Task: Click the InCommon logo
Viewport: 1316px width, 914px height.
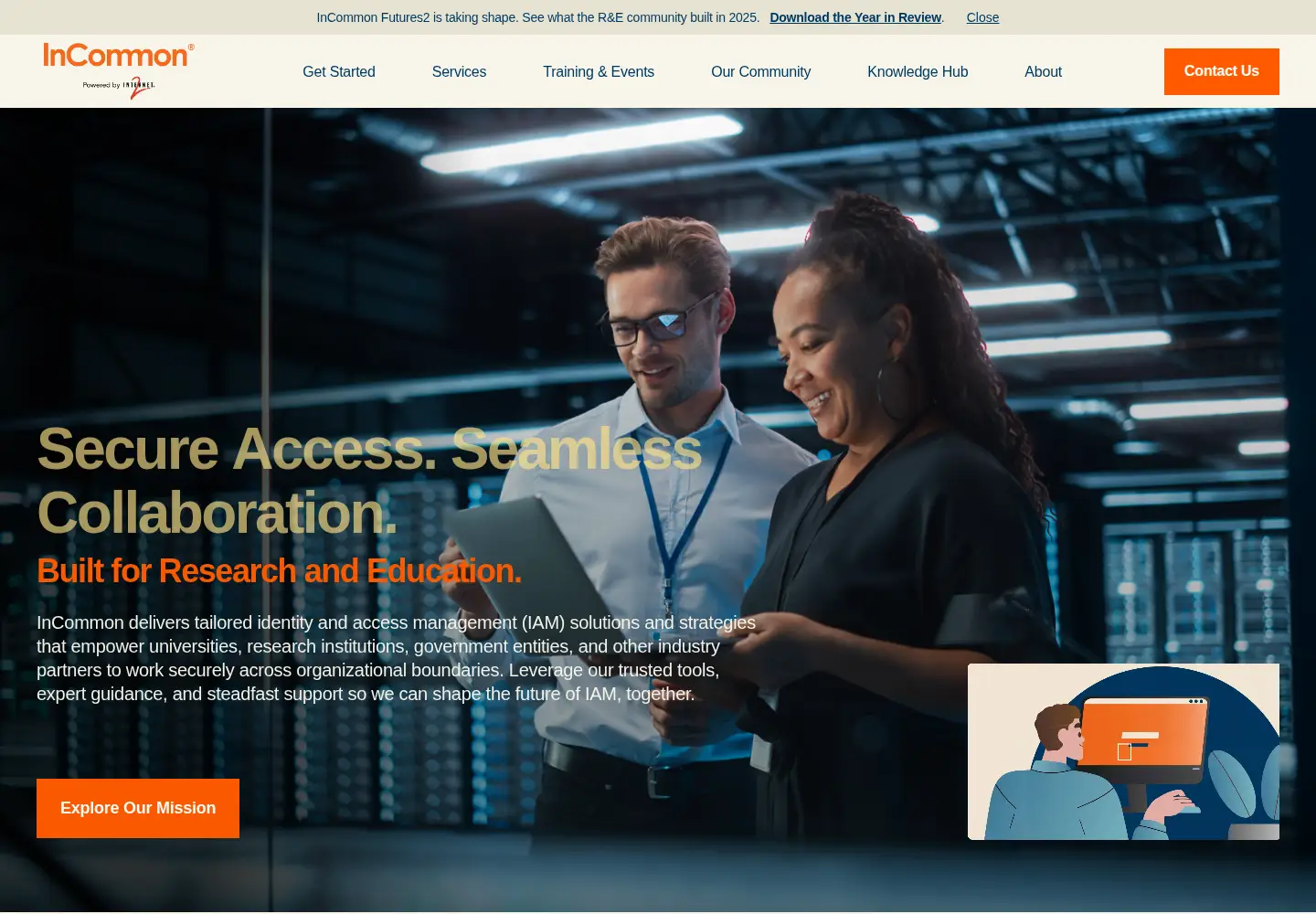Action: [x=119, y=71]
